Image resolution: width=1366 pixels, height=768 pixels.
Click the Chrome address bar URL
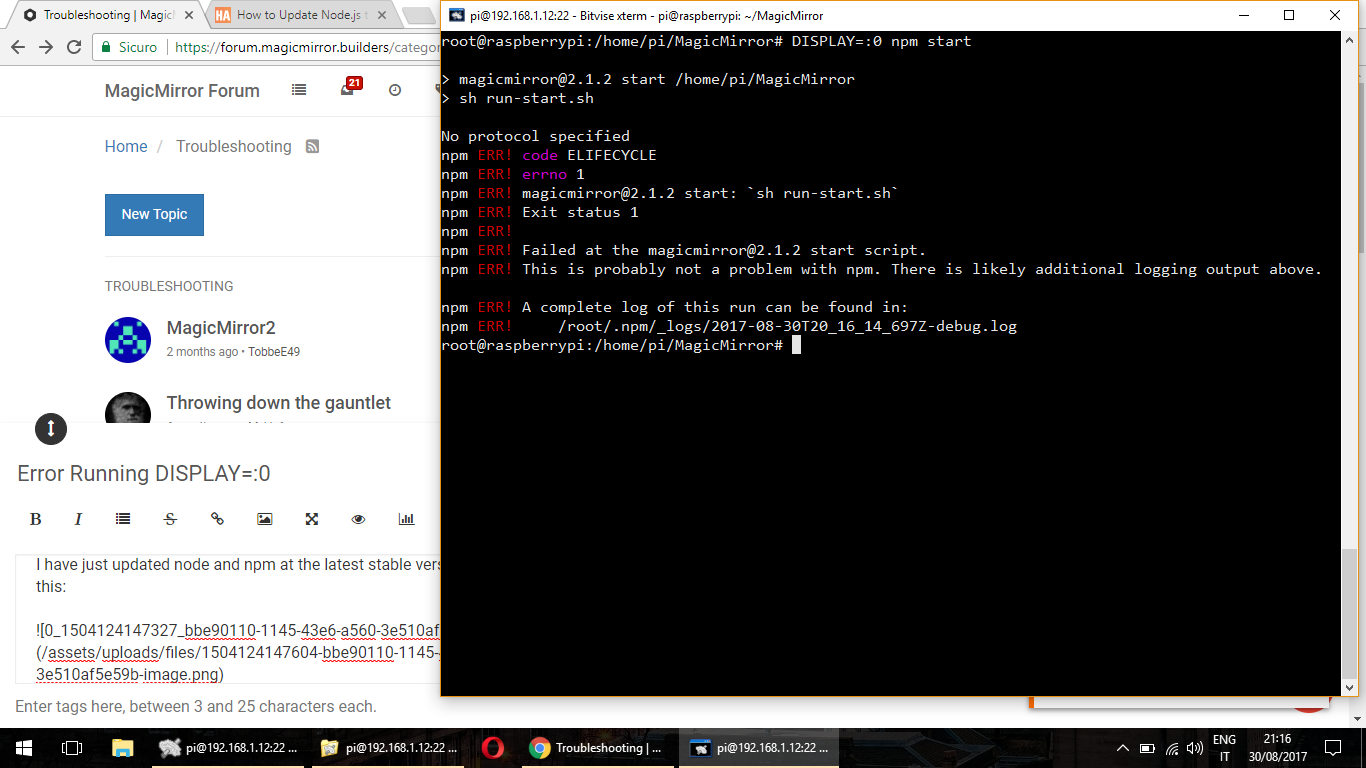point(306,47)
